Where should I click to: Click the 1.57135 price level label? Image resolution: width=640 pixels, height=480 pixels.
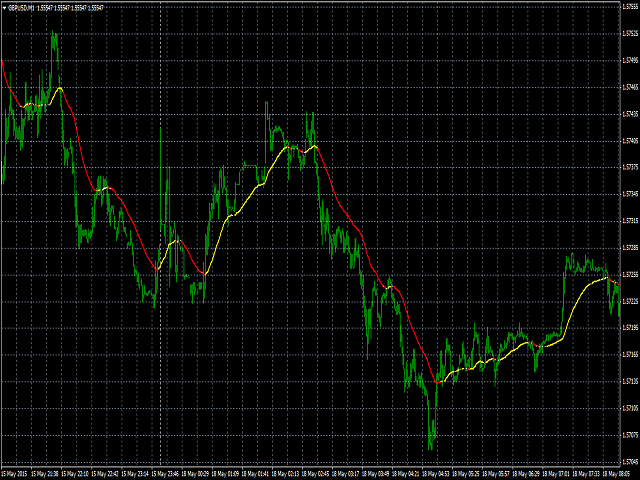click(x=631, y=382)
